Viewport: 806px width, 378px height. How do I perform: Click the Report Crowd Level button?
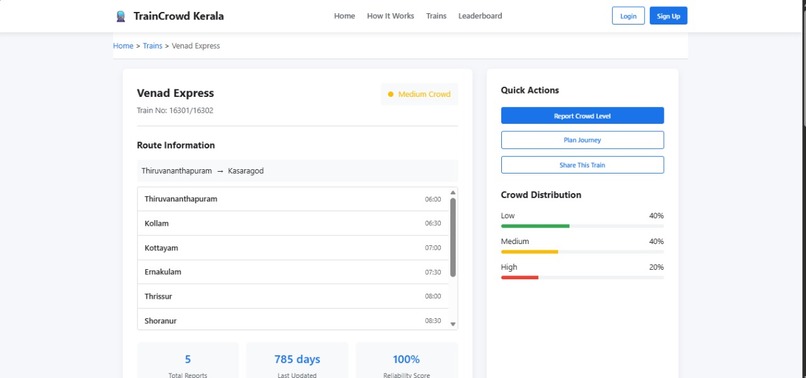(582, 116)
